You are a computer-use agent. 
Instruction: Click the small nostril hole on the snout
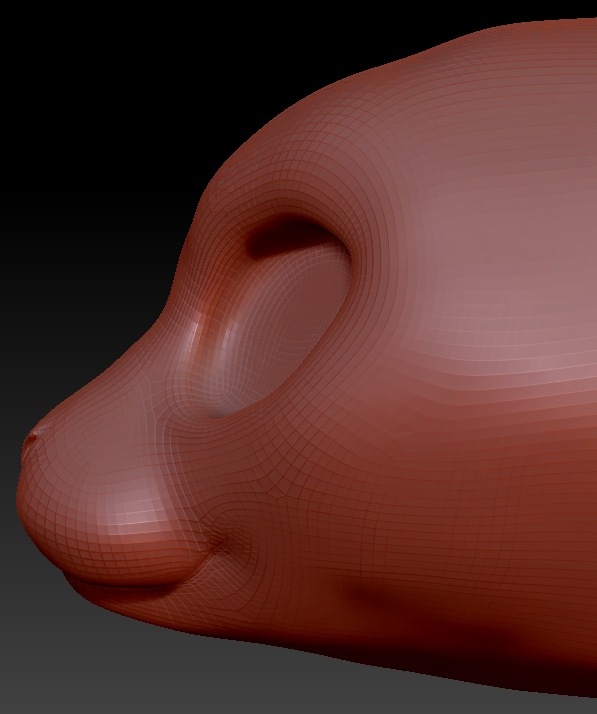click(x=32, y=438)
